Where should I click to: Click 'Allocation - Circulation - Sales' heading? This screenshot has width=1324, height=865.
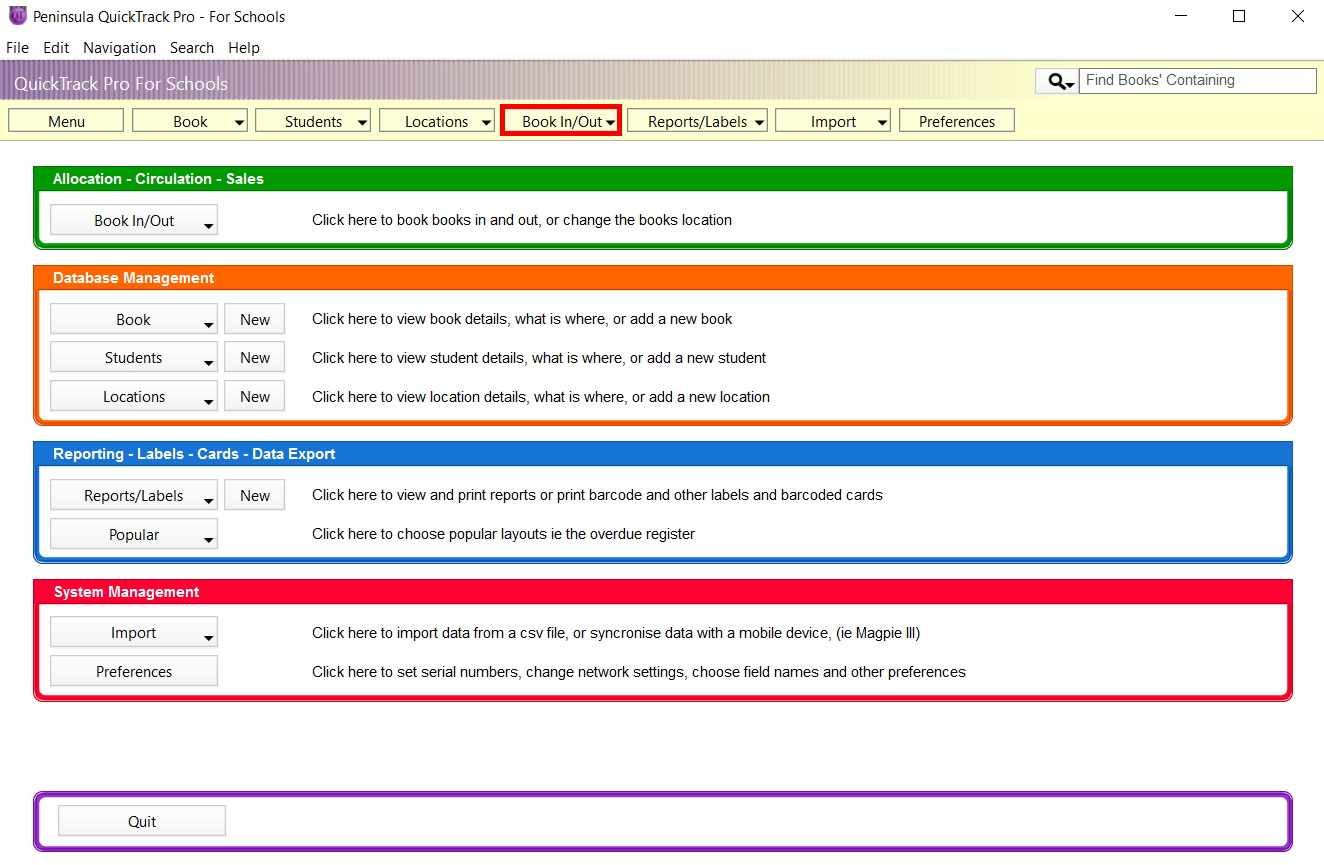click(158, 179)
